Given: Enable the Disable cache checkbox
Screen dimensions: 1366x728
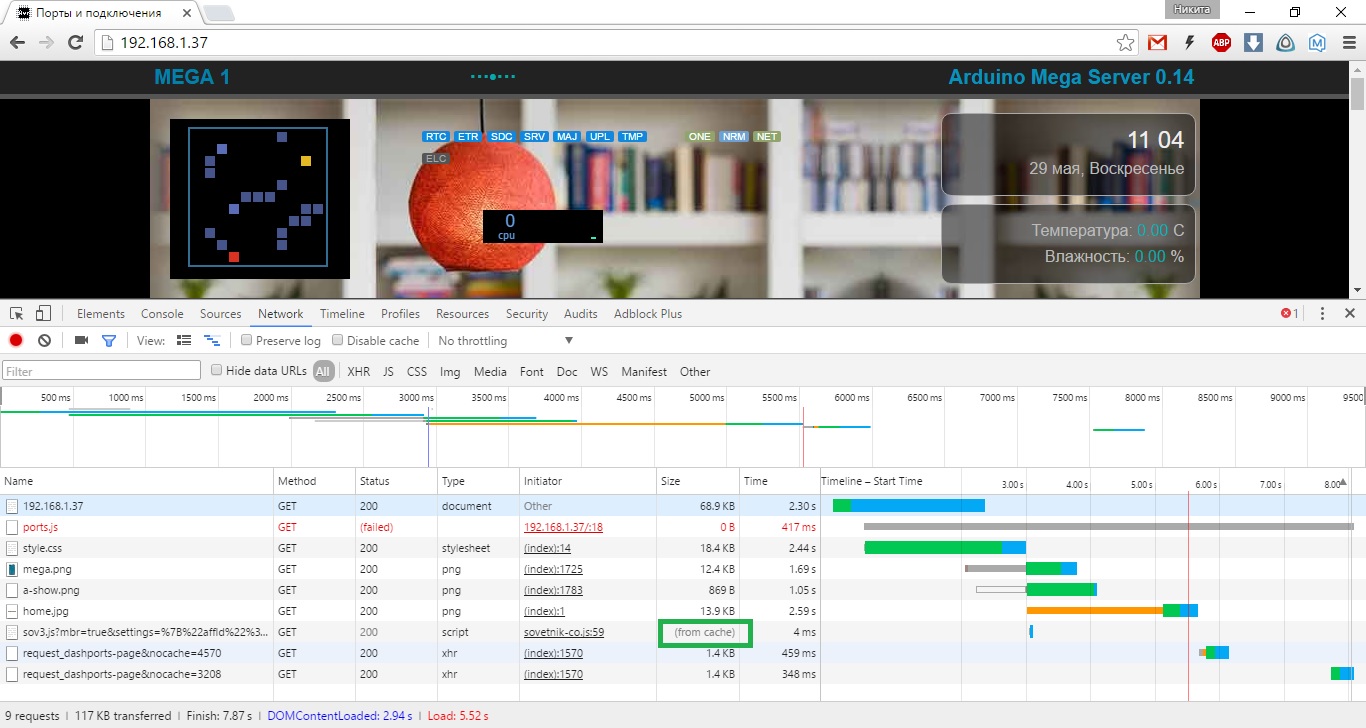Looking at the screenshot, I should (x=338, y=341).
